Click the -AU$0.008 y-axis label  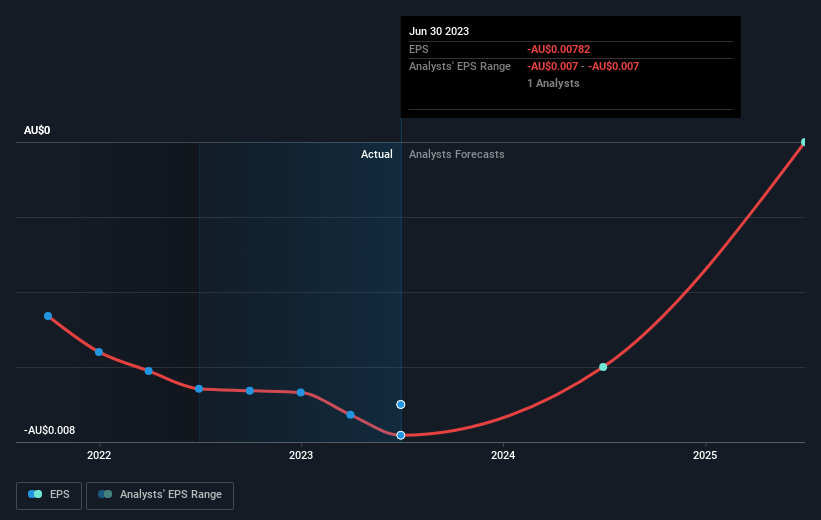pyautogui.click(x=50, y=430)
